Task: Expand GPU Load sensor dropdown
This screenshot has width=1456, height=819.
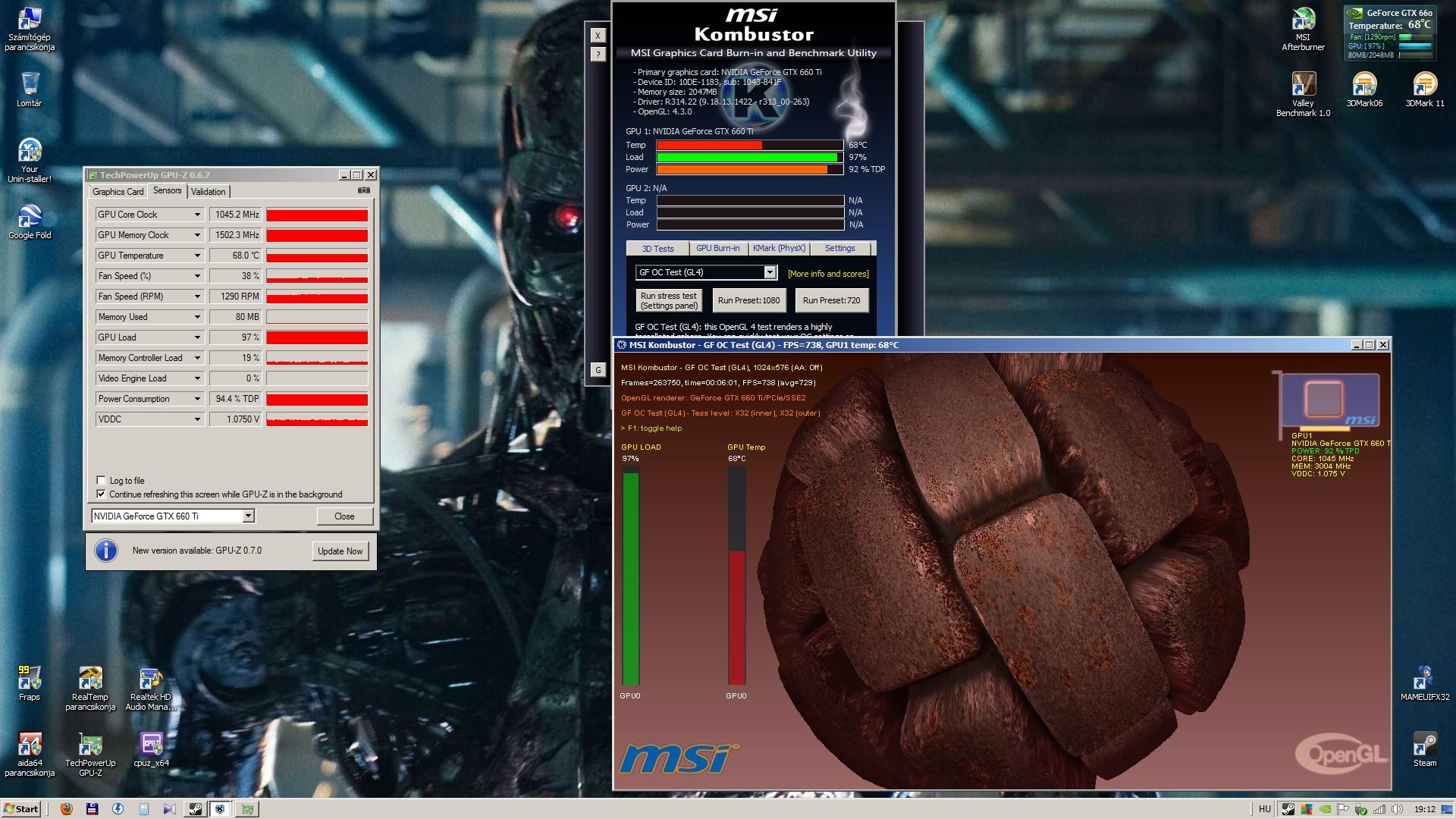Action: pos(197,337)
